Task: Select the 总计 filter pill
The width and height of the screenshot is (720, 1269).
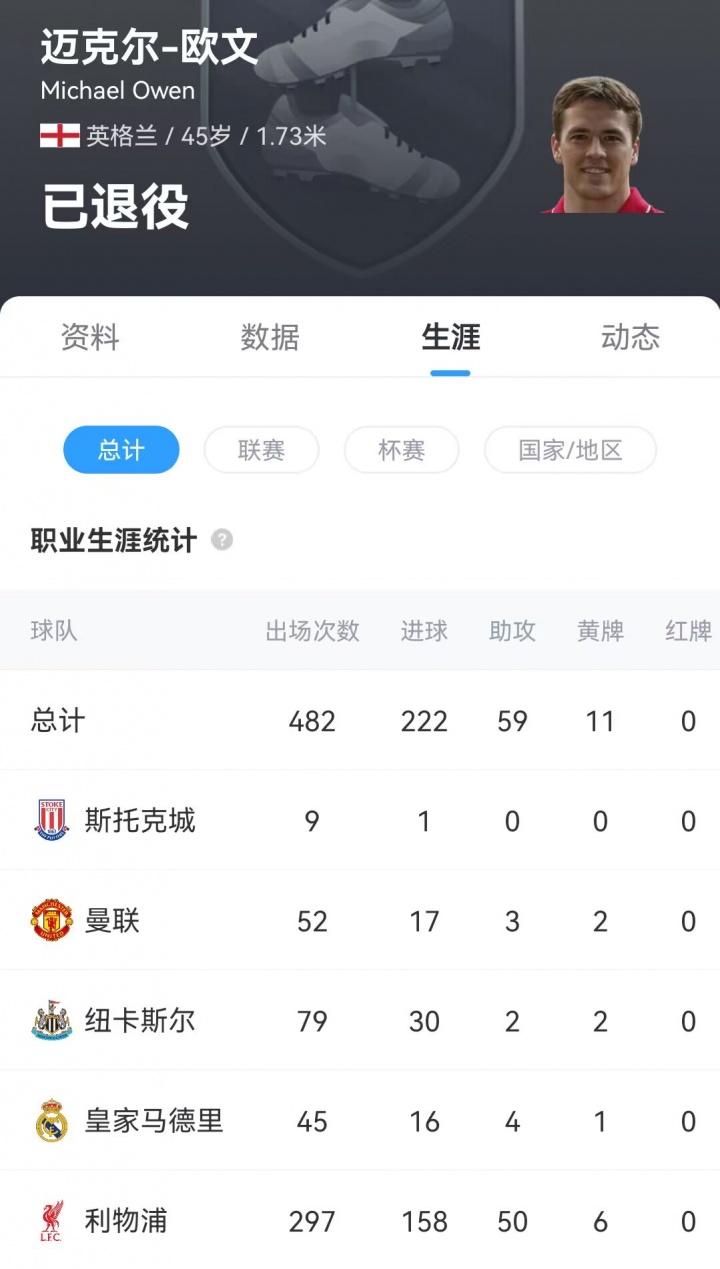Action: click(x=121, y=450)
